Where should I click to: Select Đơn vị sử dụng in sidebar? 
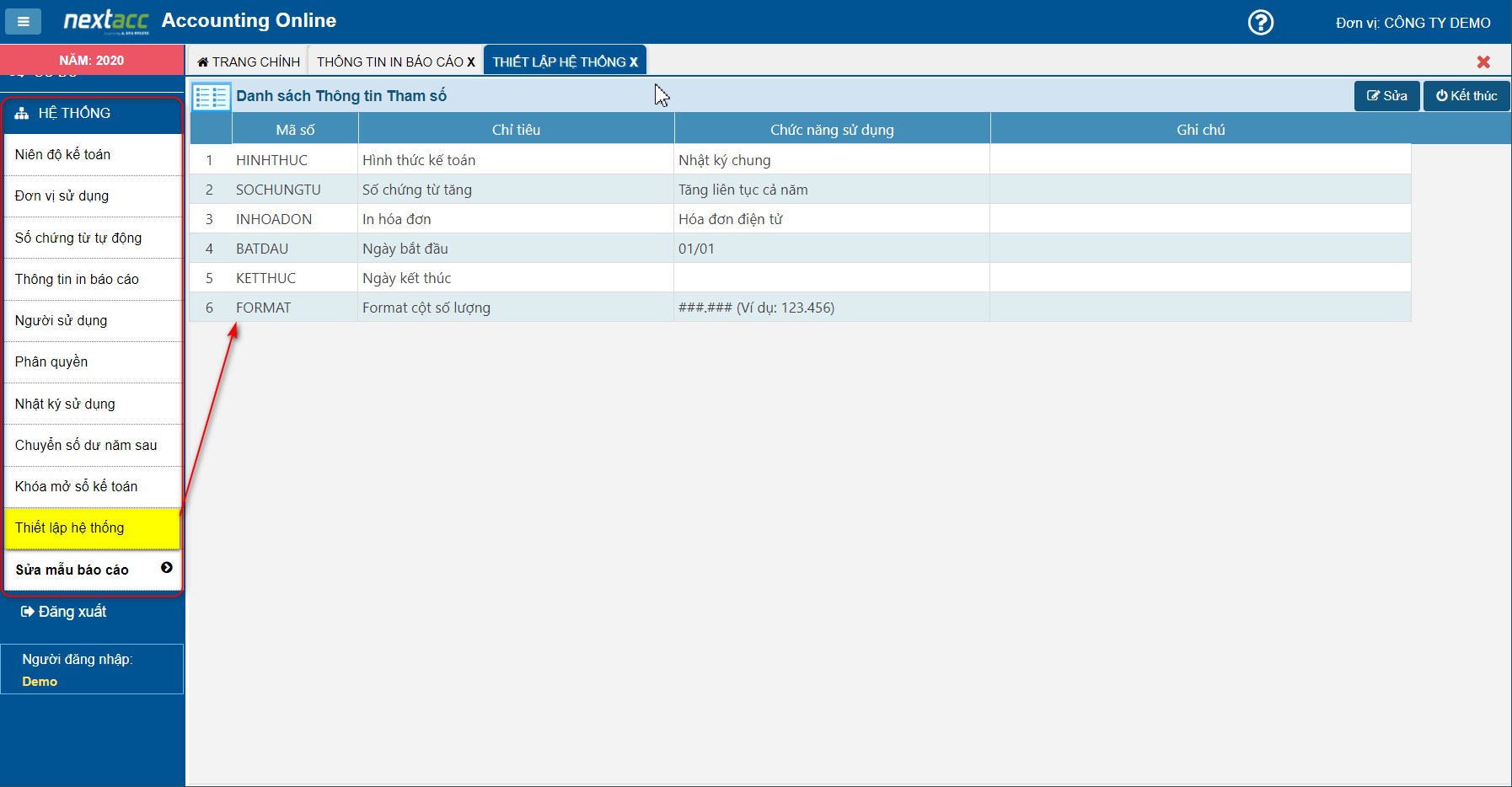point(62,196)
